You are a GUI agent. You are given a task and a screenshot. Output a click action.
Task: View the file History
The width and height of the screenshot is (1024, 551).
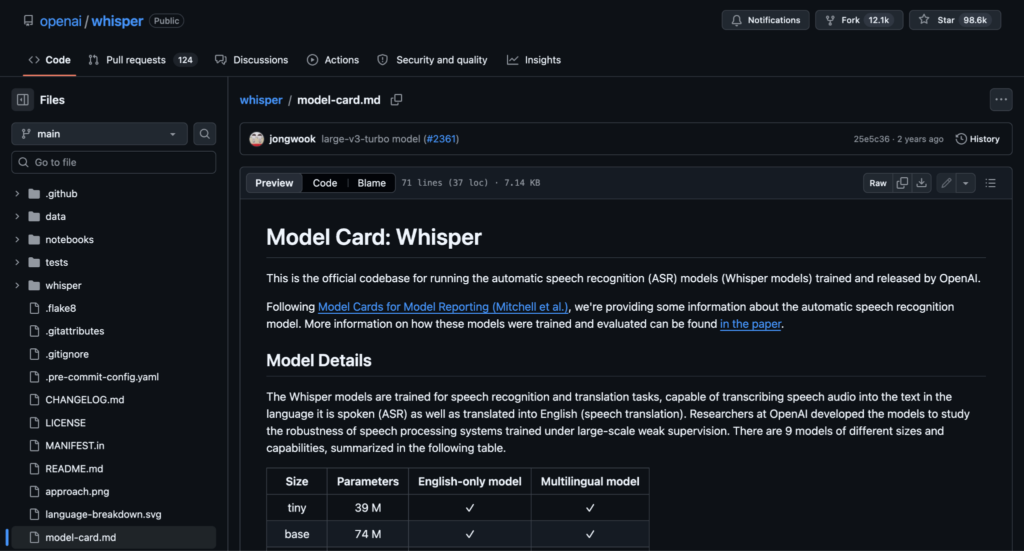978,139
